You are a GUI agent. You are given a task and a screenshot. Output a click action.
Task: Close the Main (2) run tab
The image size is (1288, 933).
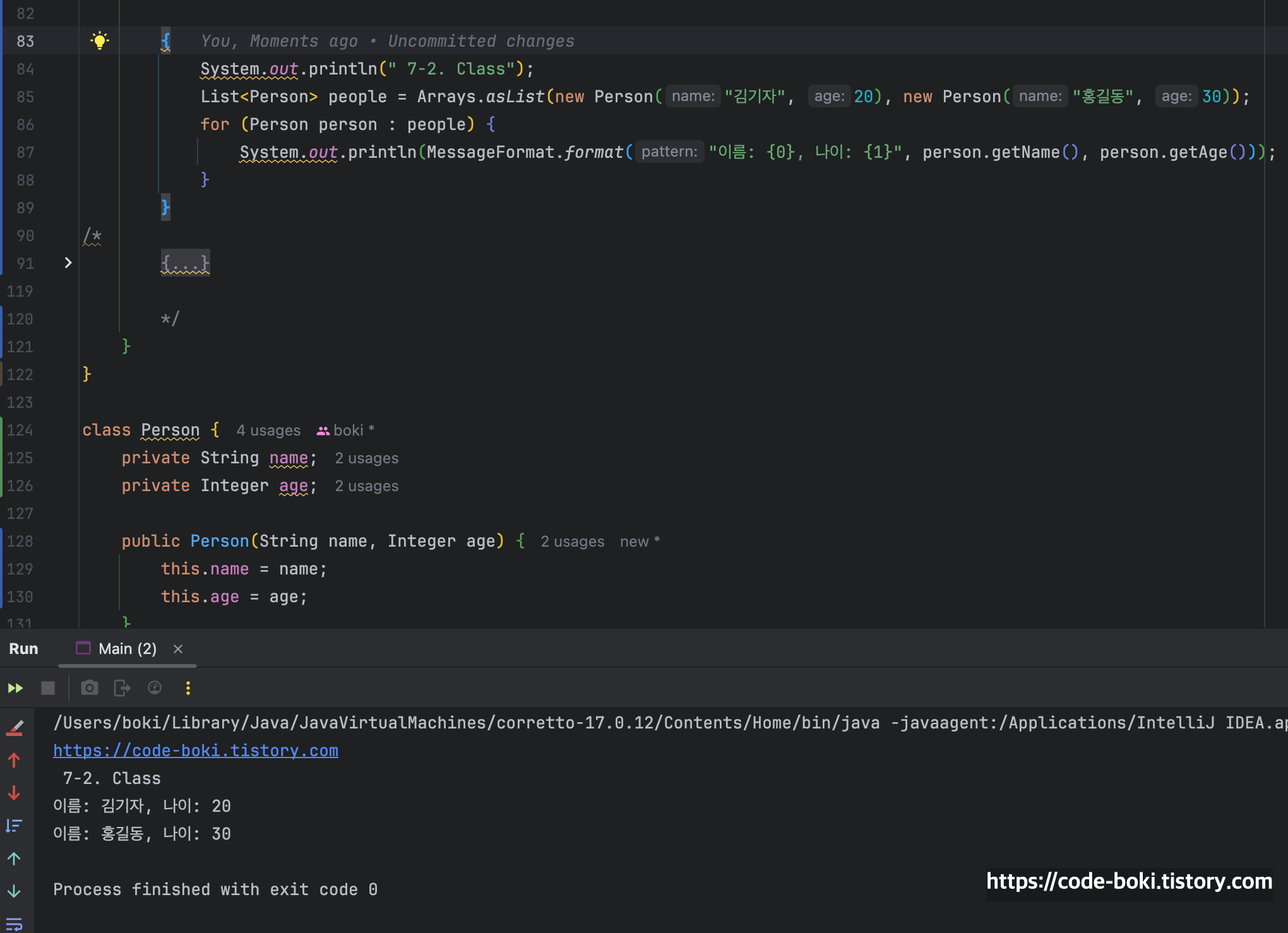(x=178, y=649)
